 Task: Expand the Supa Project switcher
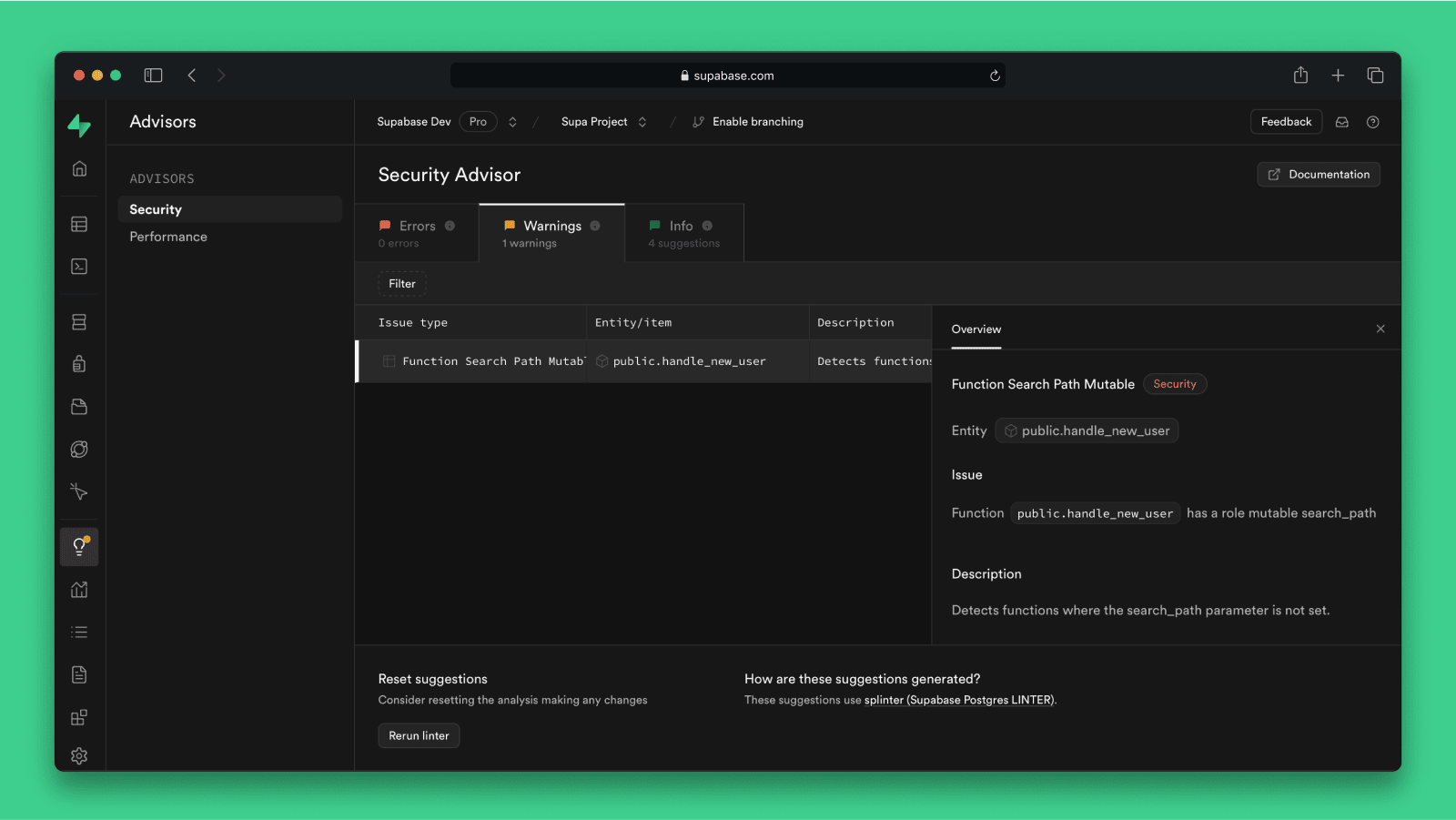[x=642, y=122]
